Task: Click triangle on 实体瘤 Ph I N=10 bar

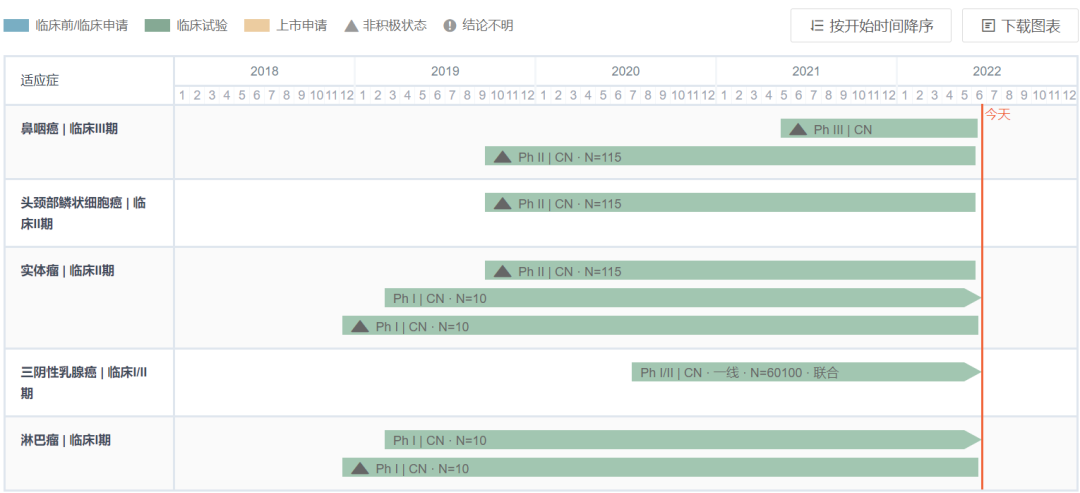Action: click(360, 326)
